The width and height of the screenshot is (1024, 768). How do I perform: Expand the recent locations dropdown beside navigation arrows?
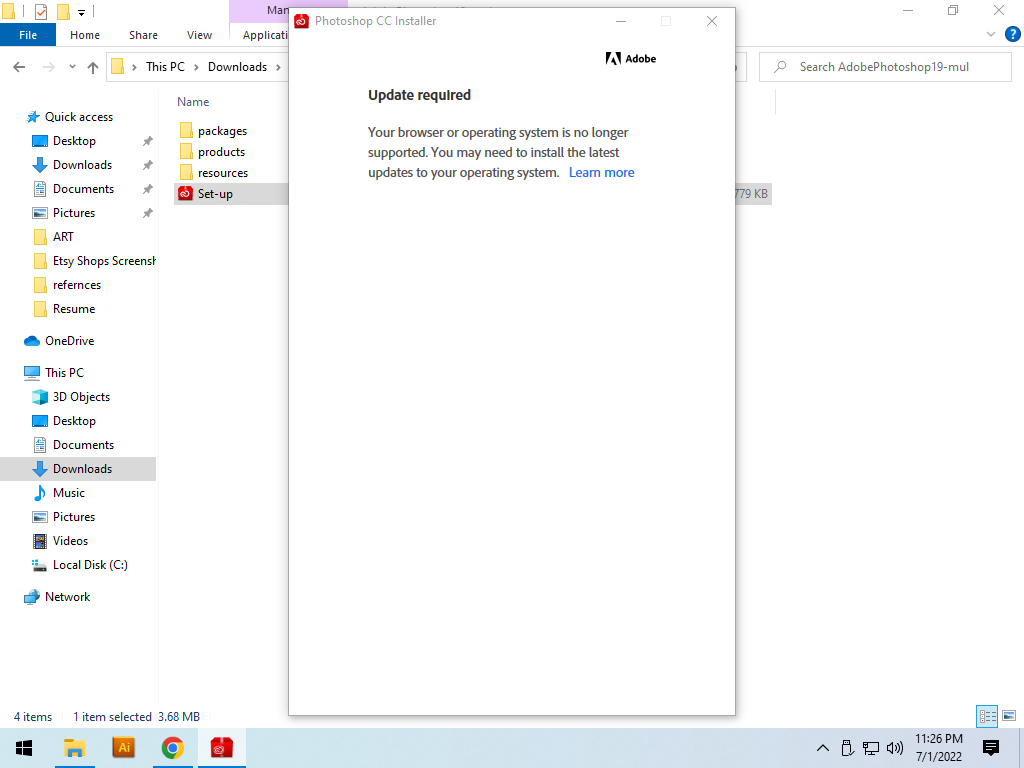pyautogui.click(x=70, y=66)
